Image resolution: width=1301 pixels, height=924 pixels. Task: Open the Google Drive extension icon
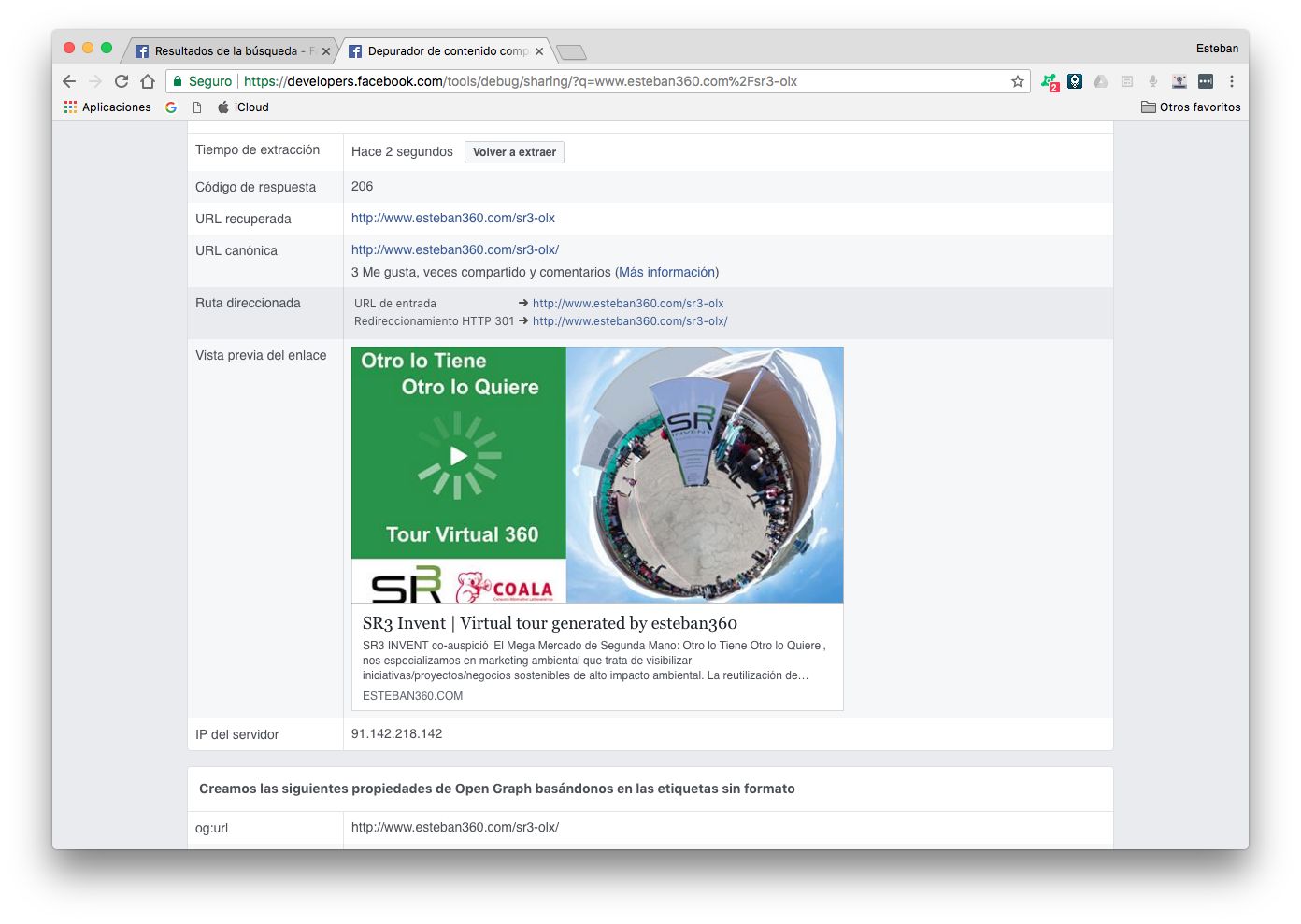(1101, 81)
